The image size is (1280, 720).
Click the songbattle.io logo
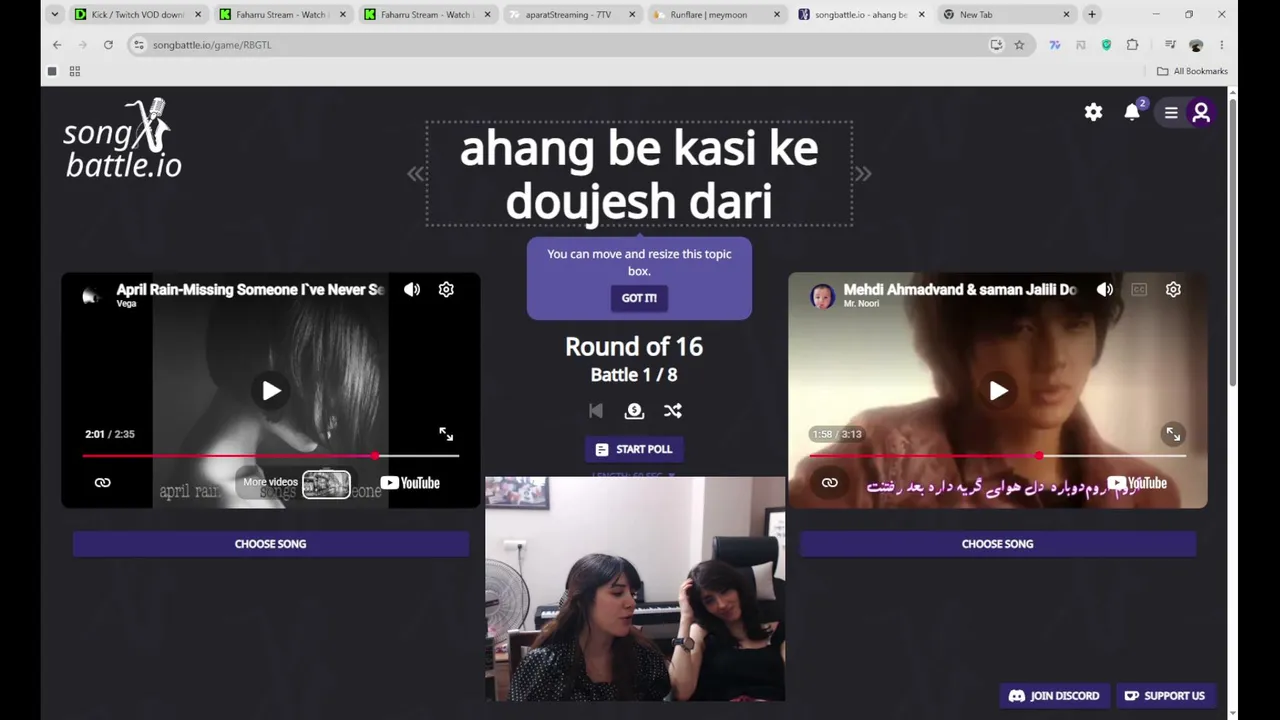123,139
